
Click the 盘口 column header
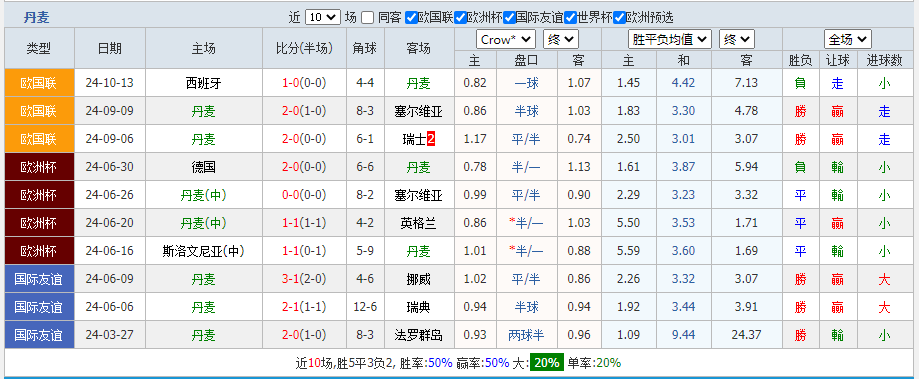point(526,60)
